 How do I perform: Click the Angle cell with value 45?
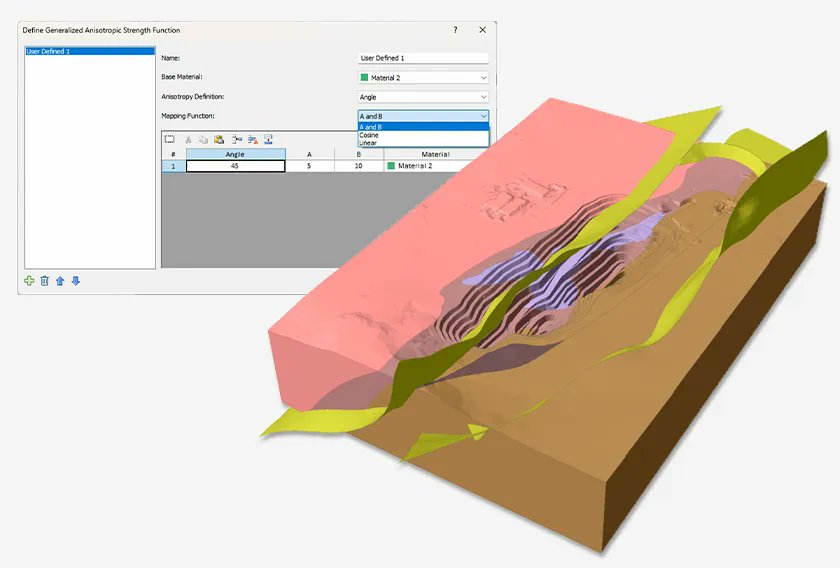[x=235, y=166]
